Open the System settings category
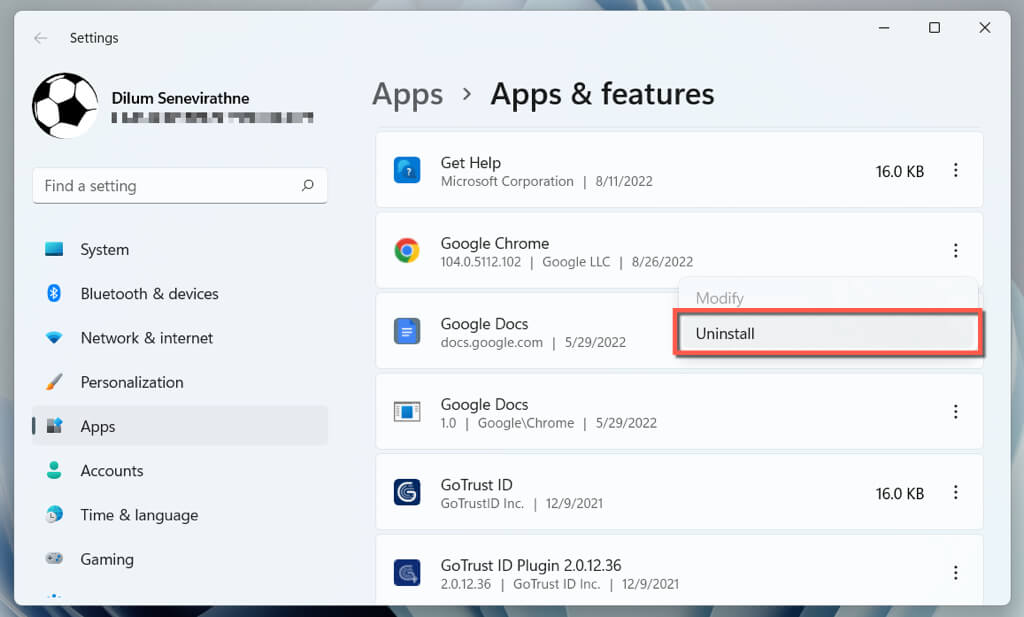Screen dimensions: 1024x617 coord(180,249)
